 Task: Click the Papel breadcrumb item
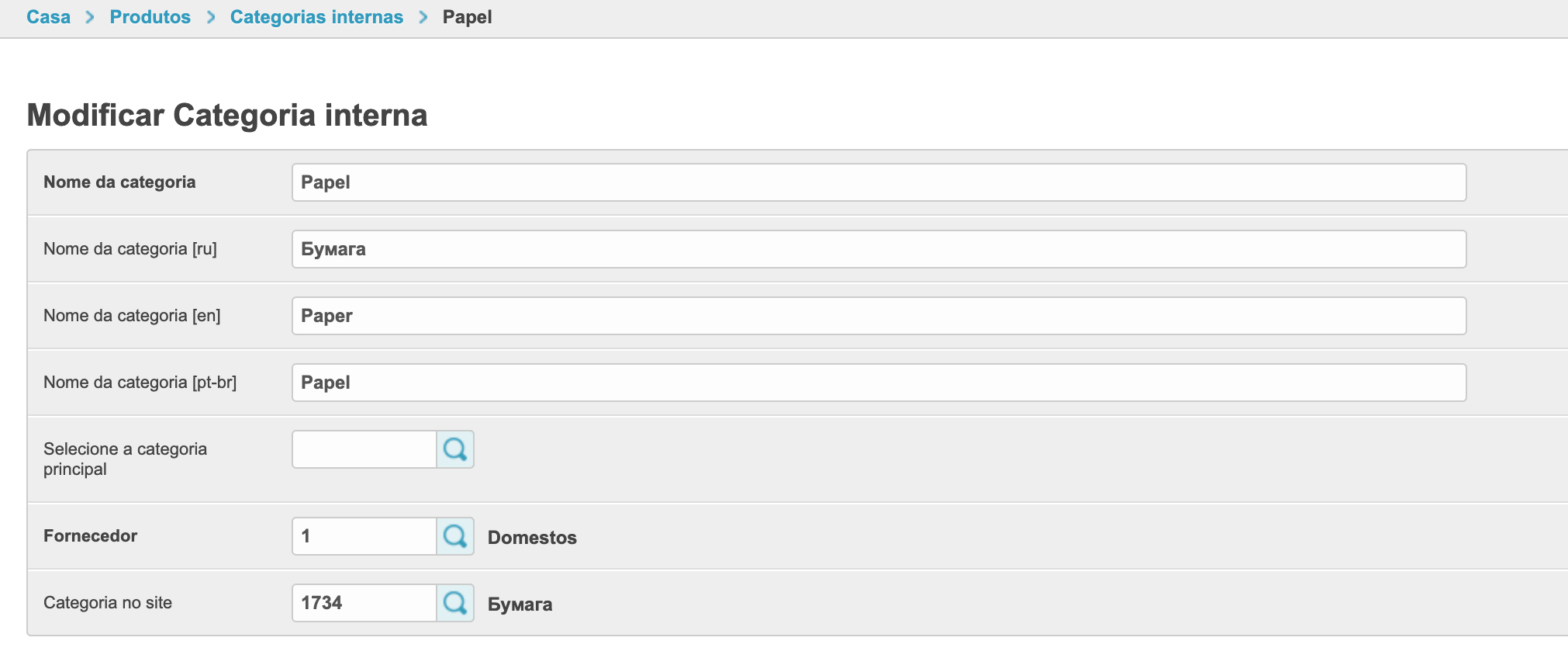467,17
